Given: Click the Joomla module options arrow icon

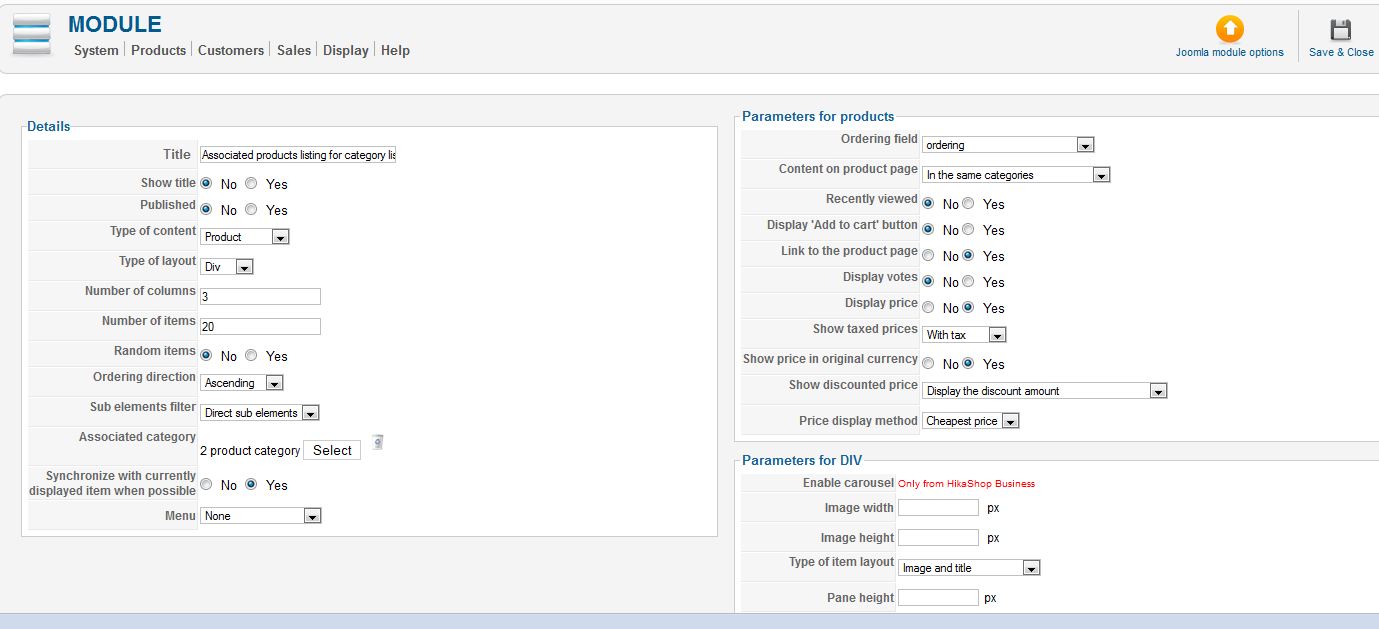Looking at the screenshot, I should (x=1229, y=29).
